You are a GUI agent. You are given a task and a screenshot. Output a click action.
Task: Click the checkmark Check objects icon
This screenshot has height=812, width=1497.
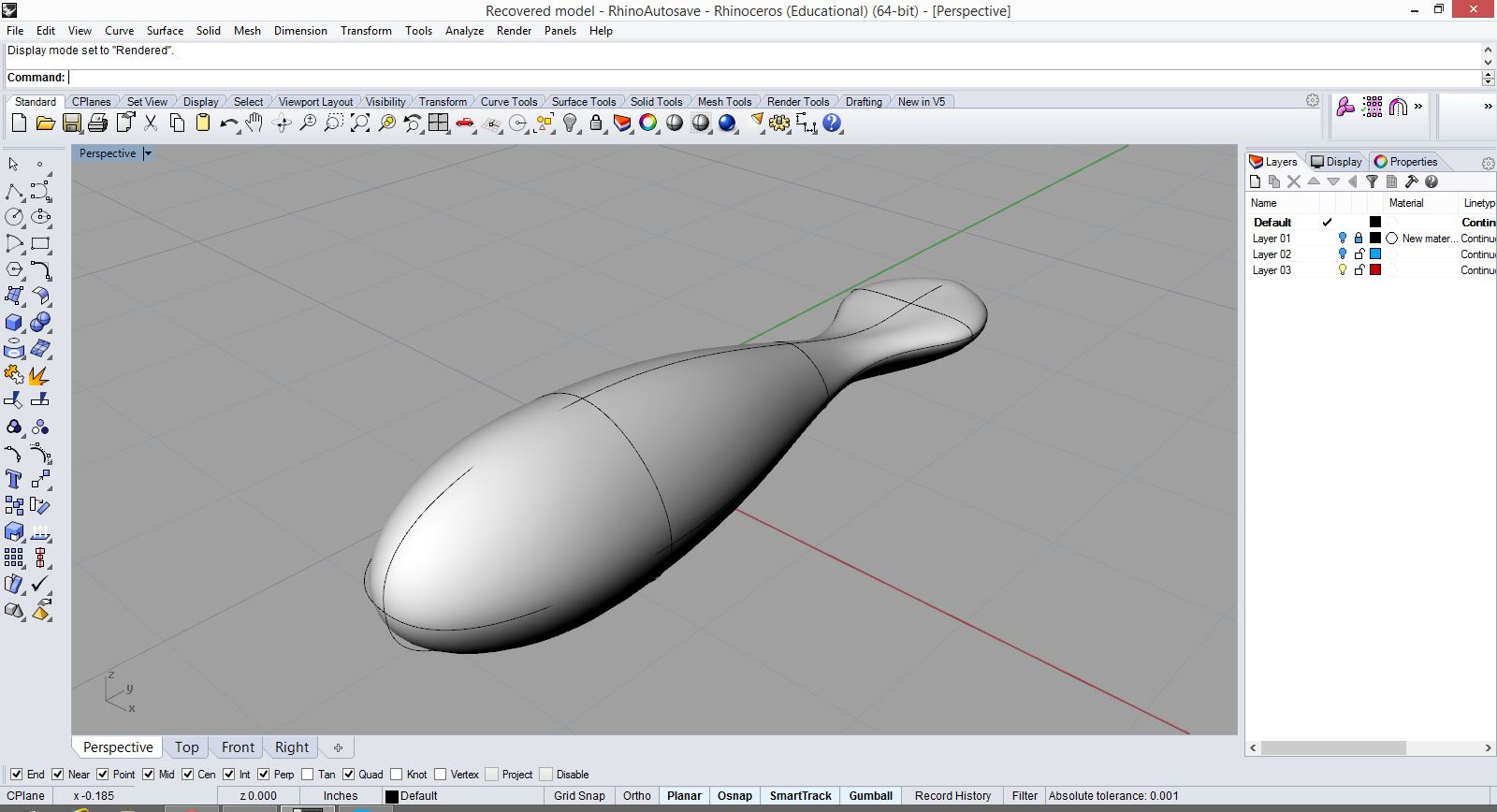click(40, 584)
